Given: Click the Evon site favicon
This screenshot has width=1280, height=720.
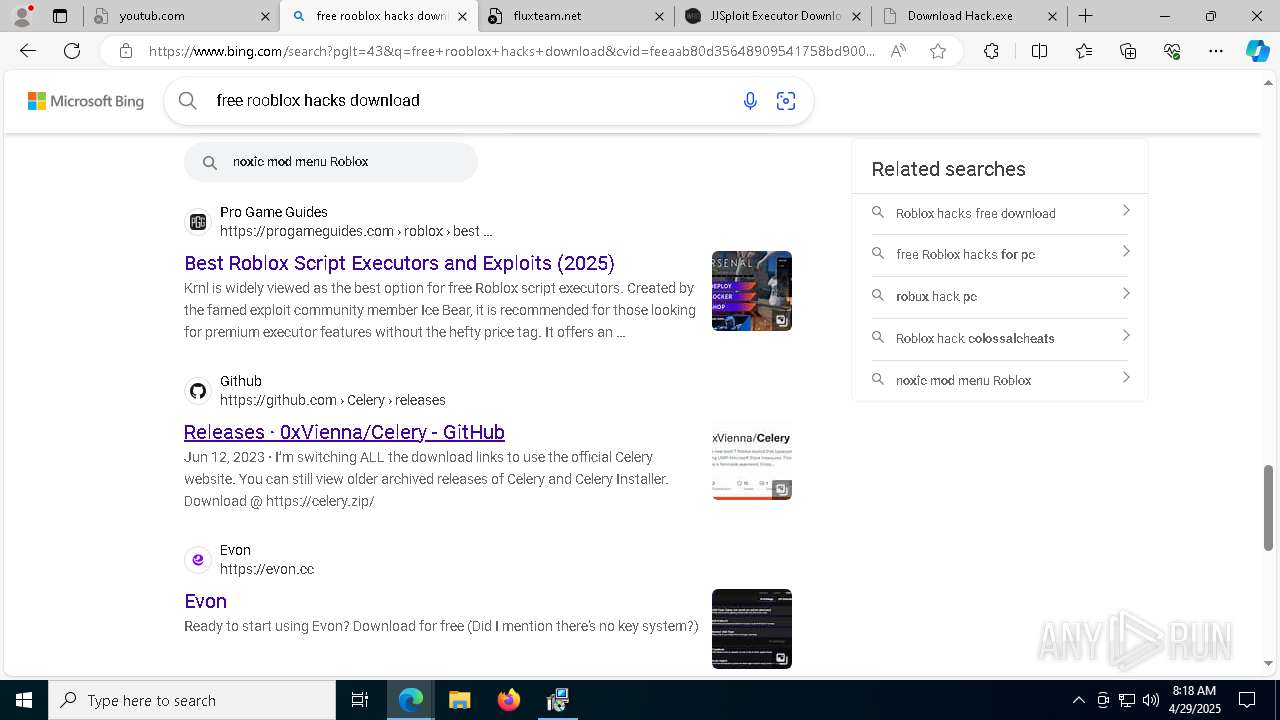Looking at the screenshot, I should (198, 560).
